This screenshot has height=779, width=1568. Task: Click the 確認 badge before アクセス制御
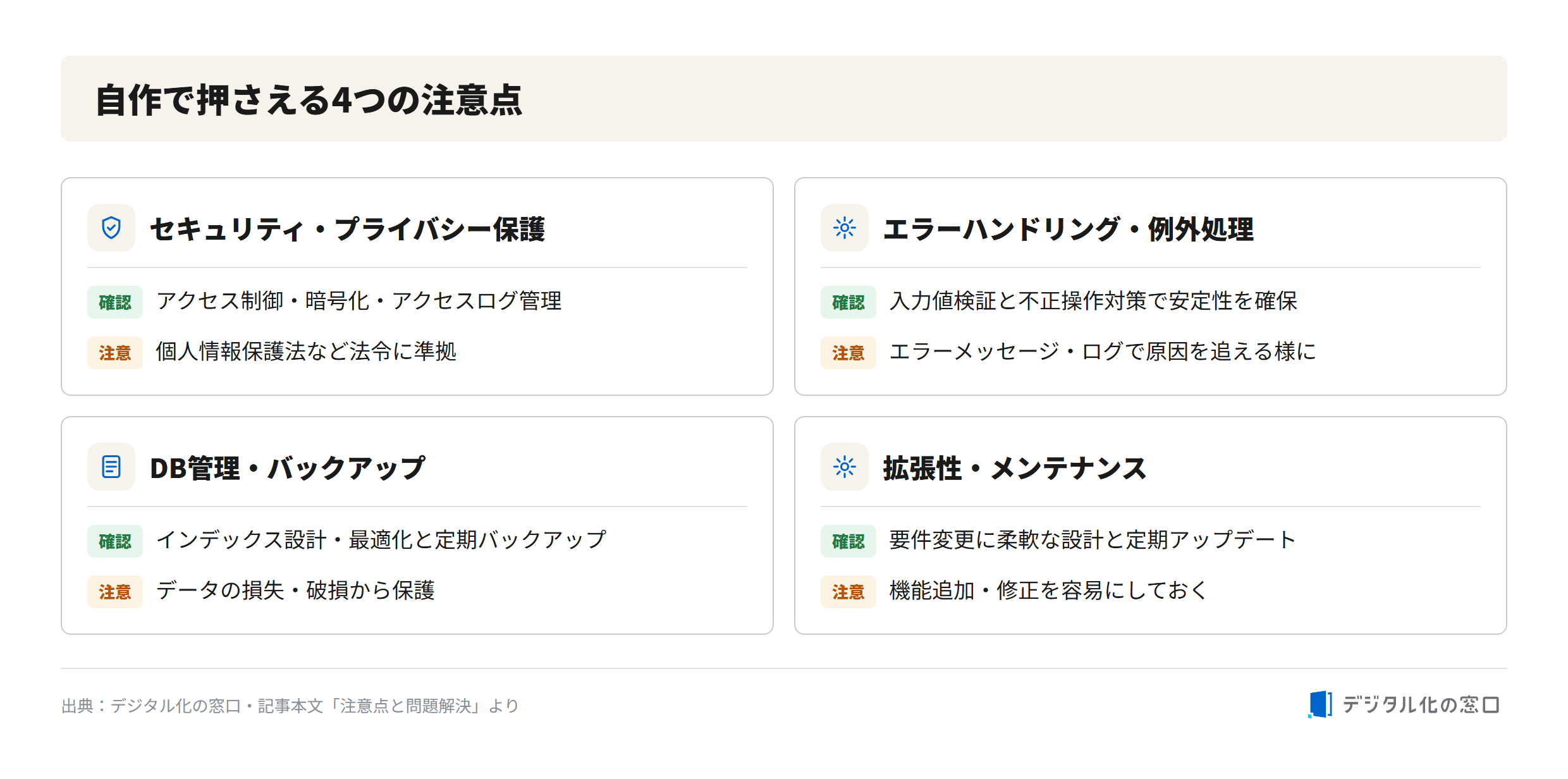click(x=115, y=302)
